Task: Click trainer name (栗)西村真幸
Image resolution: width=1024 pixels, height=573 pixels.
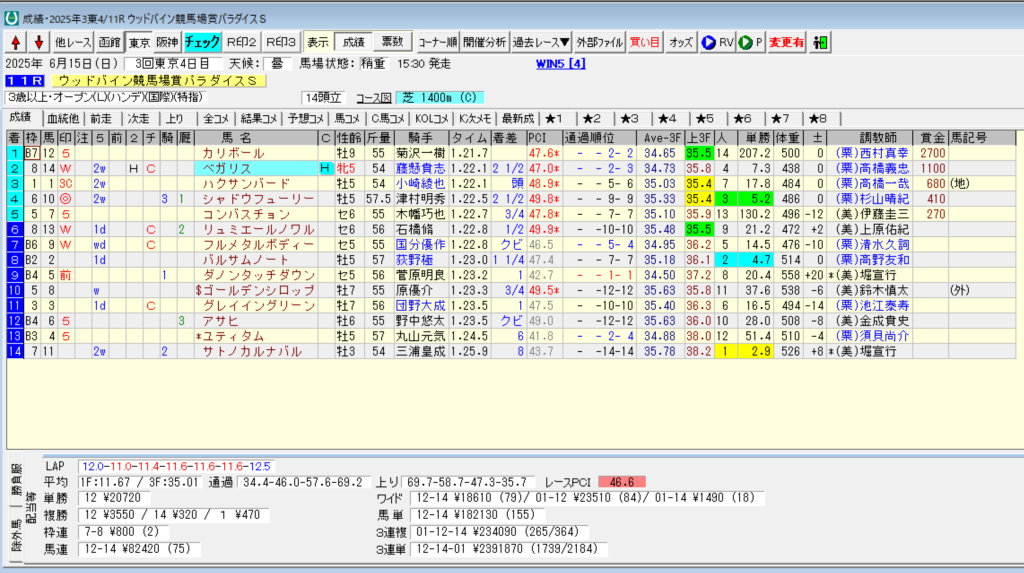Action: pyautogui.click(x=872, y=153)
